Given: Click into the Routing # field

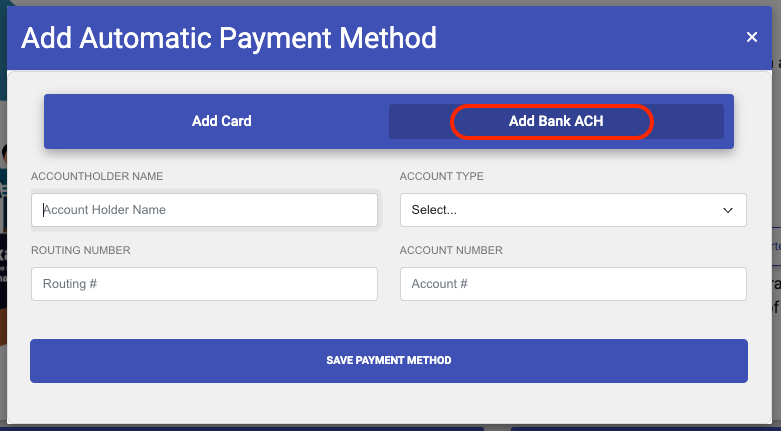Looking at the screenshot, I should pos(204,284).
